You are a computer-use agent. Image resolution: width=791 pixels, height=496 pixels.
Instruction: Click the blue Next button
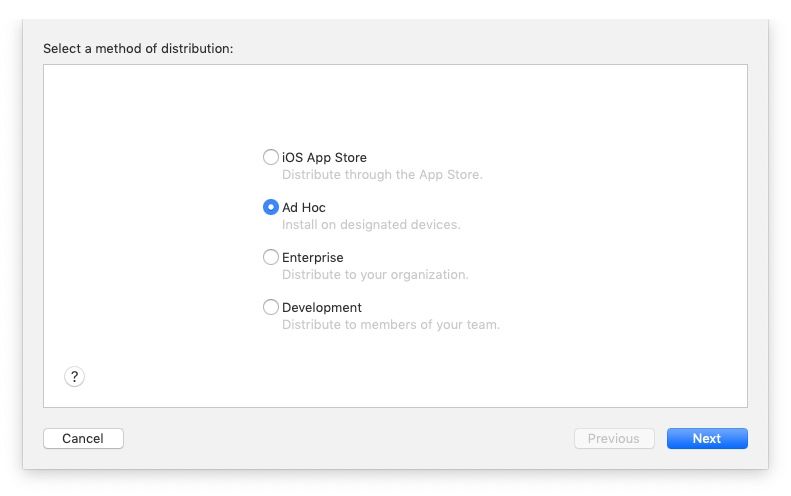point(707,438)
